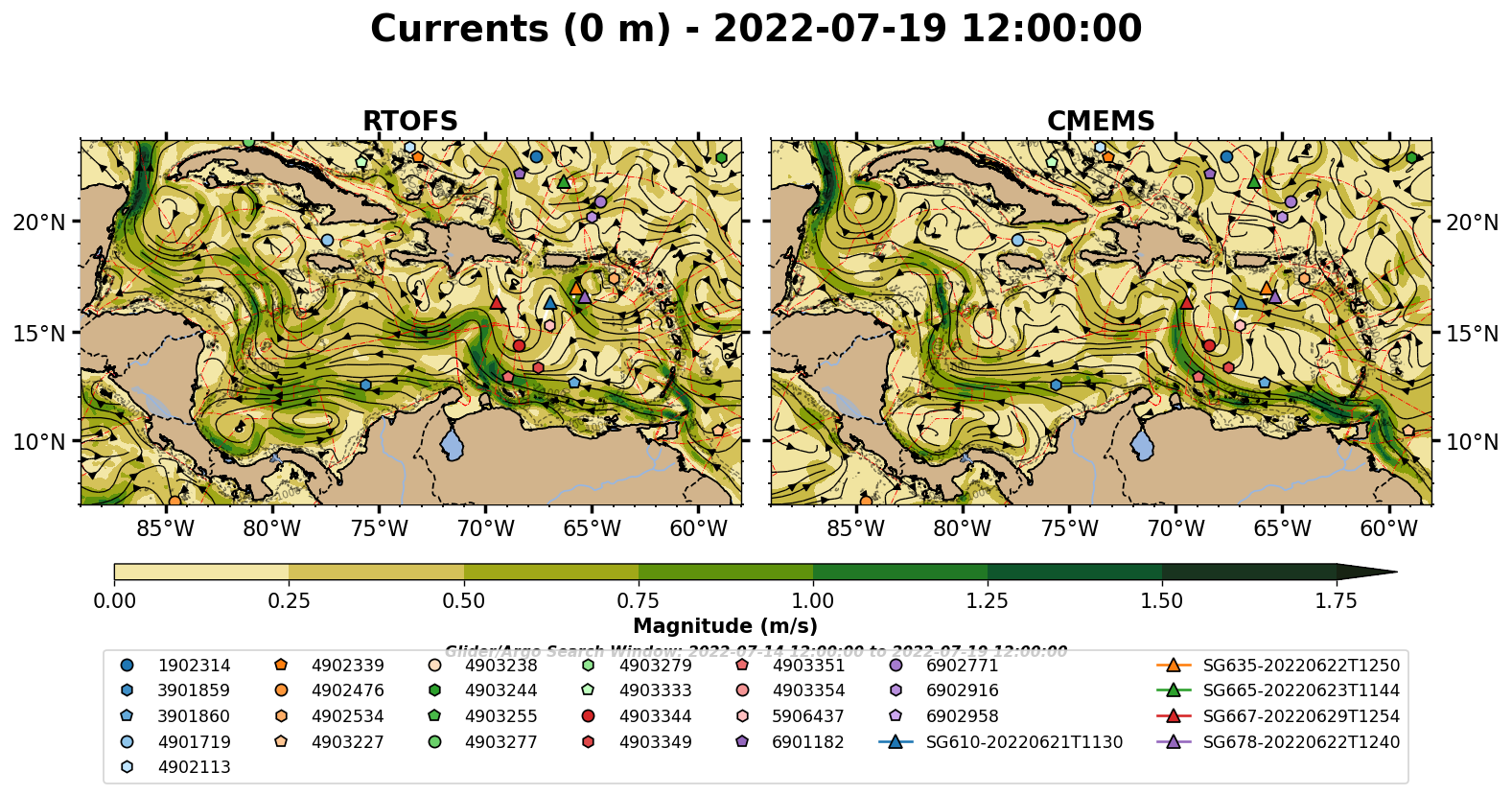Select the olive 0.50–0.75 colorbar segment
The width and height of the screenshot is (1512, 795).
pos(551,573)
